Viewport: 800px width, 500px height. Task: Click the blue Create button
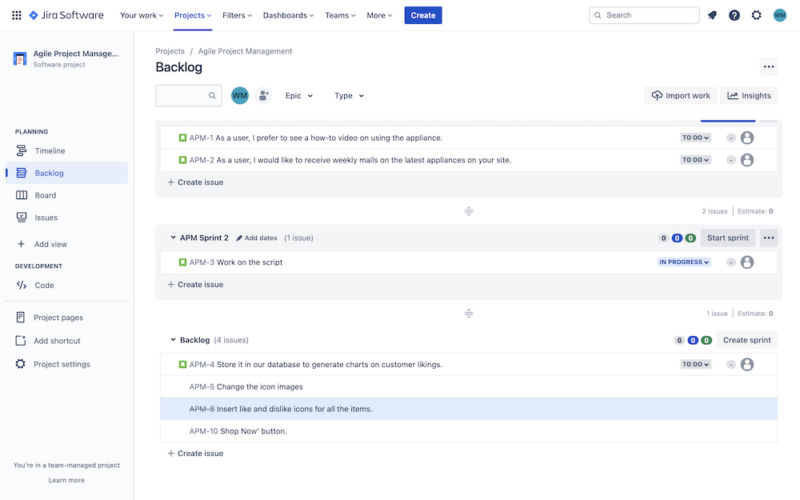click(x=423, y=15)
